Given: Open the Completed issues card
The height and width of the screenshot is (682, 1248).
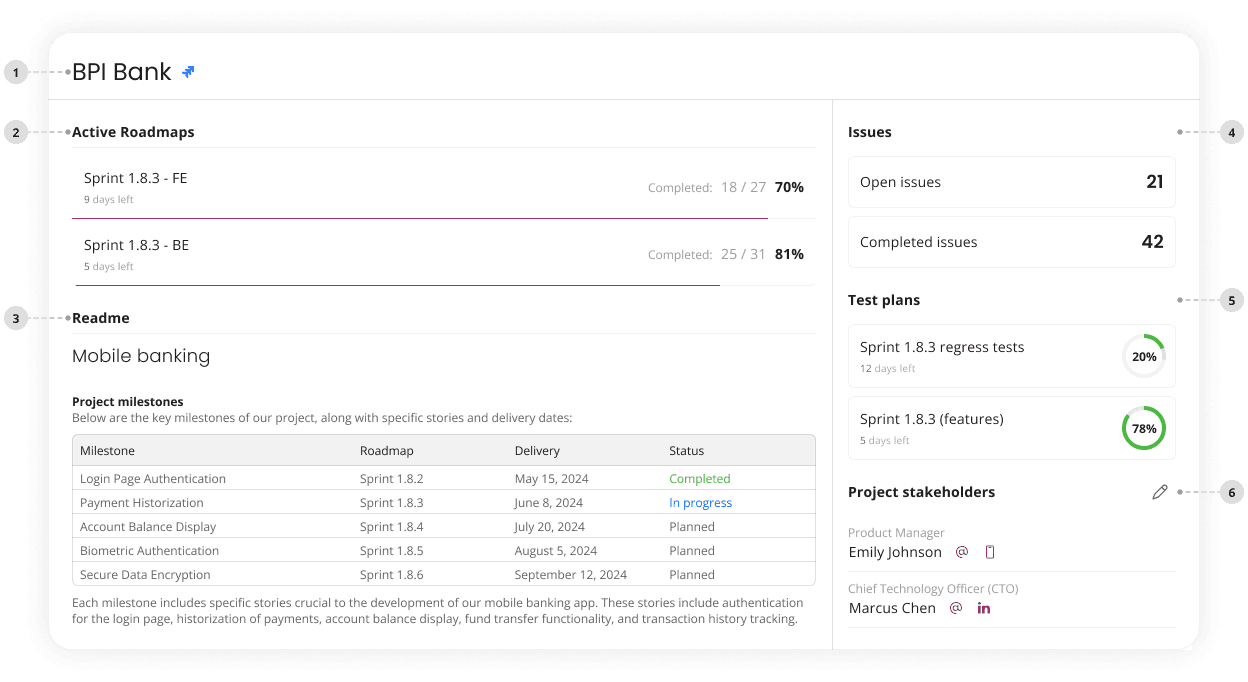Looking at the screenshot, I should click(x=1011, y=242).
